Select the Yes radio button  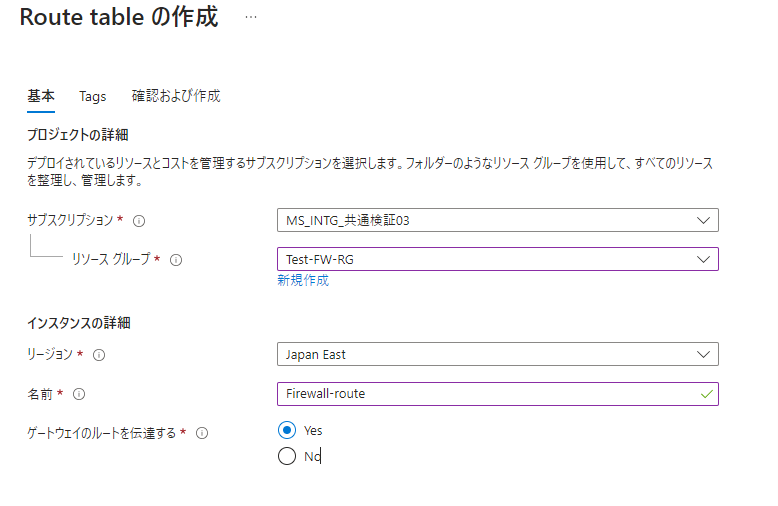click(x=287, y=430)
